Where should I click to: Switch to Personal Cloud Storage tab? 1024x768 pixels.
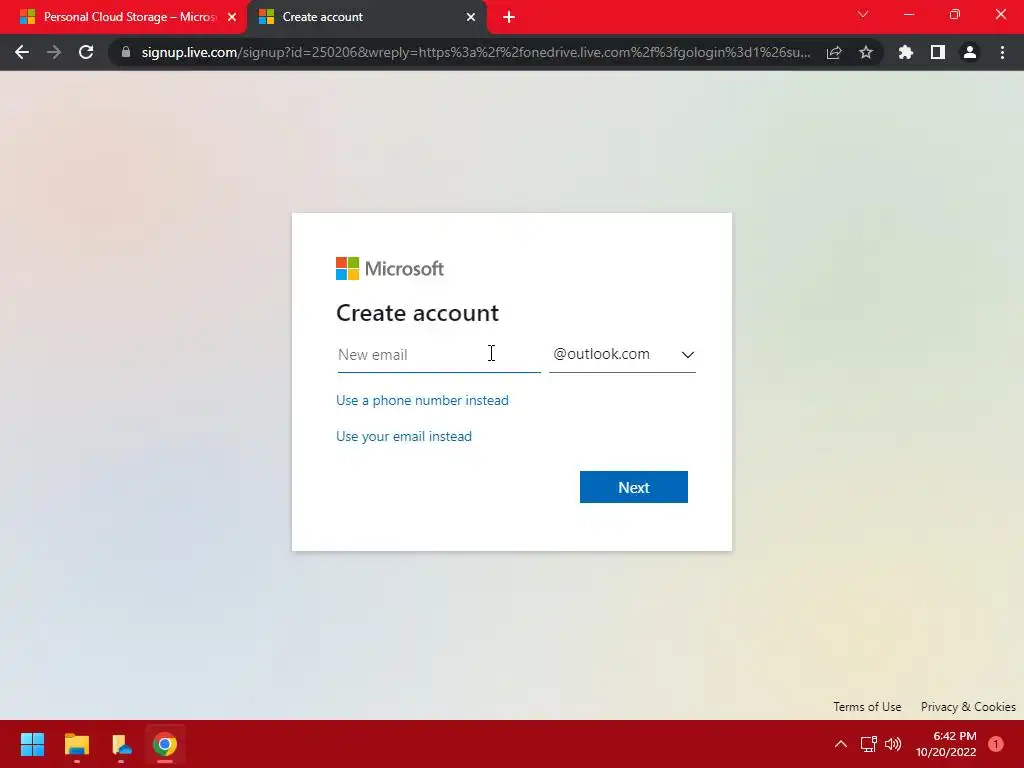(123, 17)
